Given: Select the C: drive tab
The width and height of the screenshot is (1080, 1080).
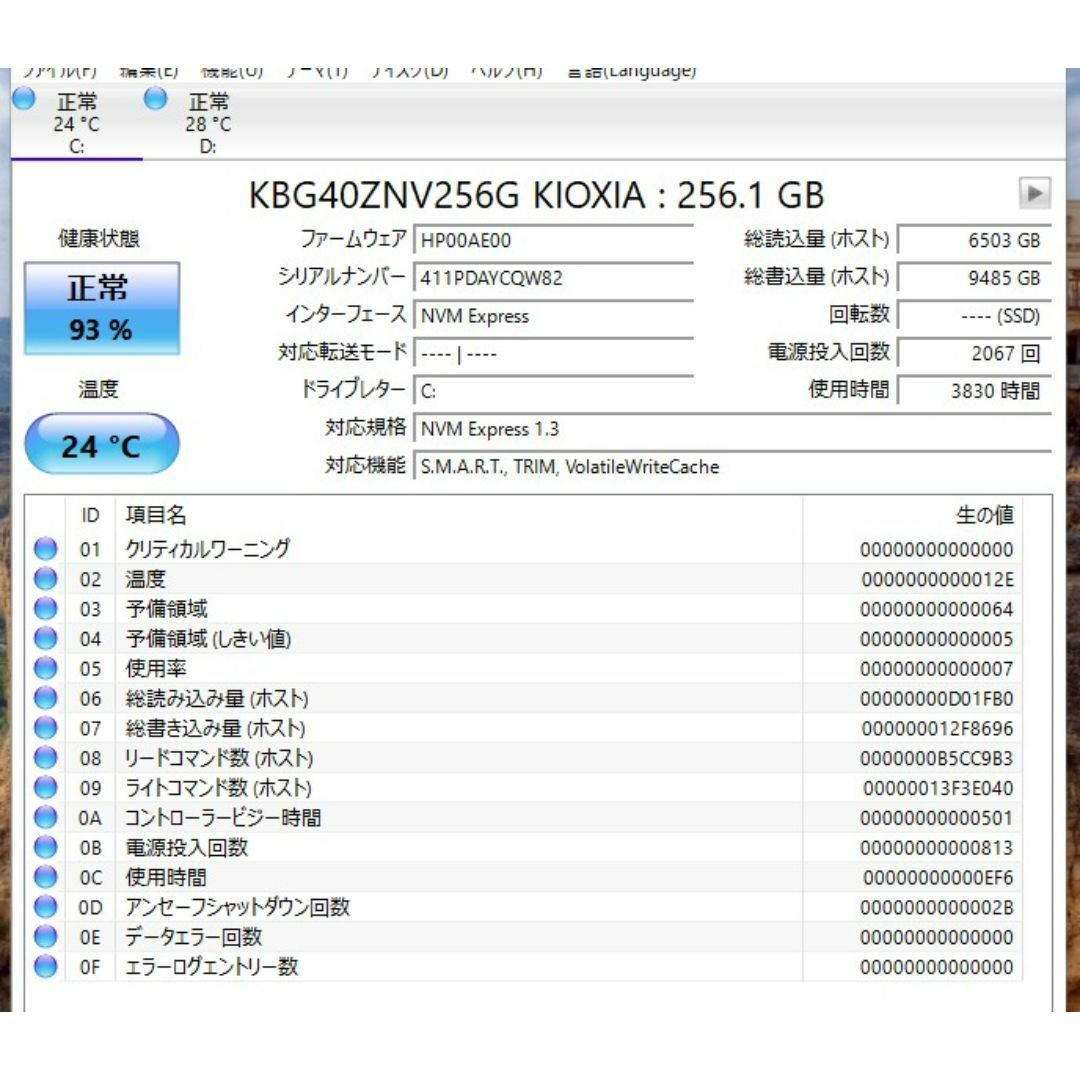Looking at the screenshot, I should coord(76,123).
